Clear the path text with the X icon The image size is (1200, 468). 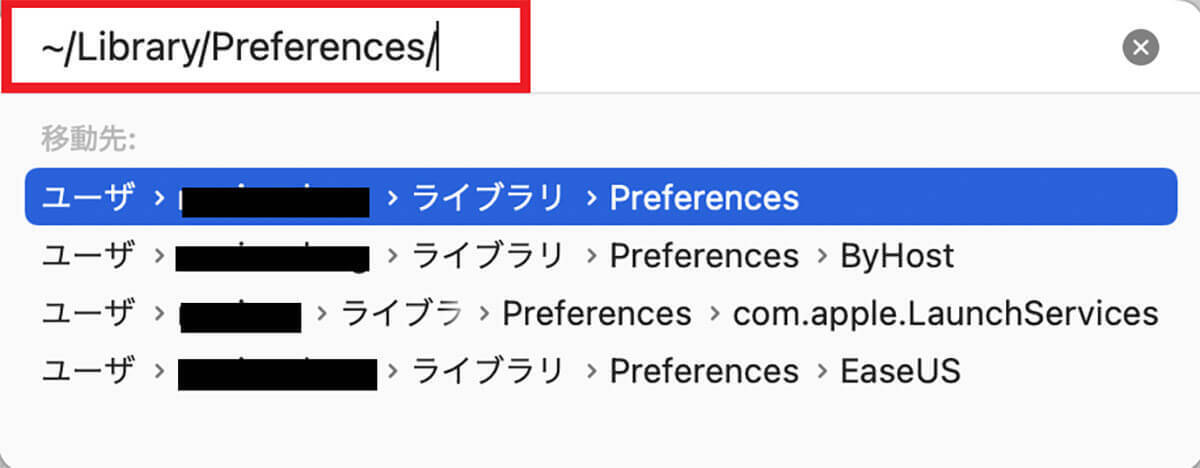point(1140,47)
